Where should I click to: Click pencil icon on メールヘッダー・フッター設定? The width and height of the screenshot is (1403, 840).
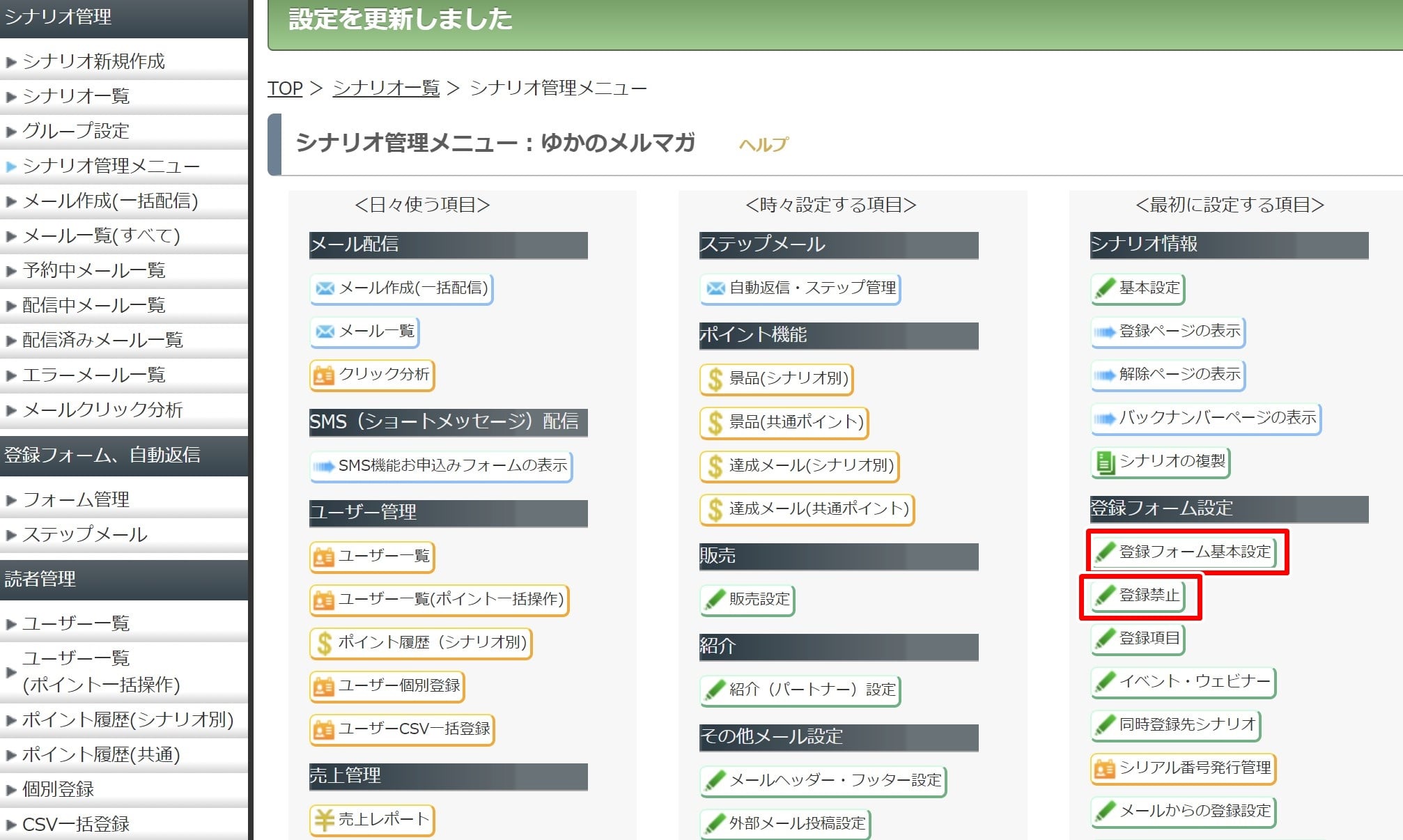point(715,780)
